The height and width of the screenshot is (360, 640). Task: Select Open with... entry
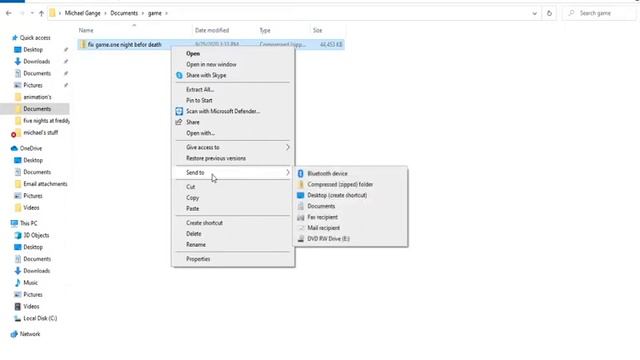click(200, 133)
